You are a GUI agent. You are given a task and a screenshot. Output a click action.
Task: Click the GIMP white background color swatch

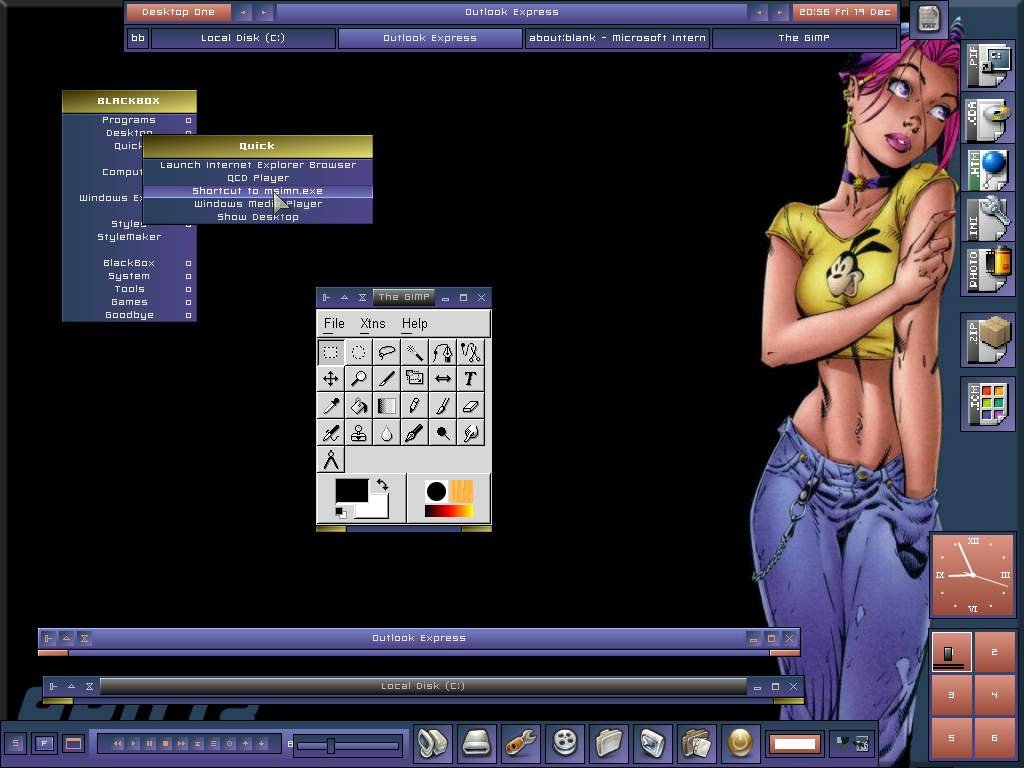tap(375, 507)
